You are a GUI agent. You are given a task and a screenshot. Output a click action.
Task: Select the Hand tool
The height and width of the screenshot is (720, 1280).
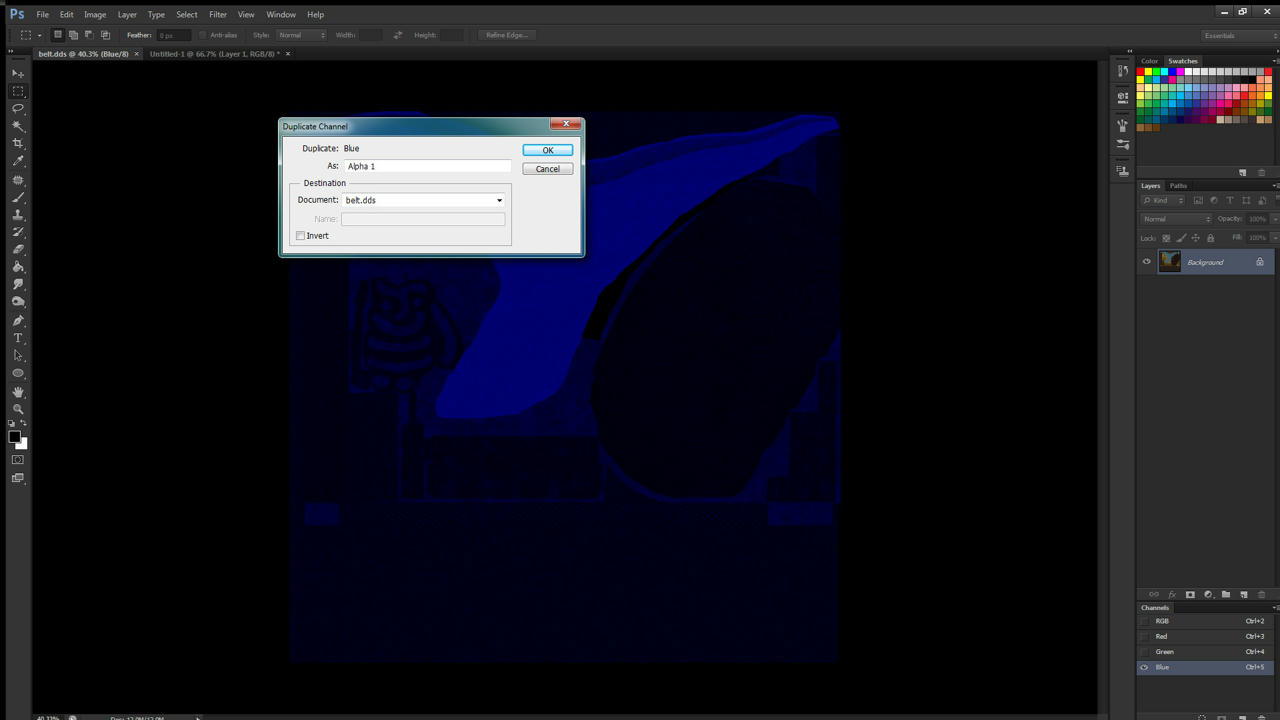pyautogui.click(x=18, y=392)
